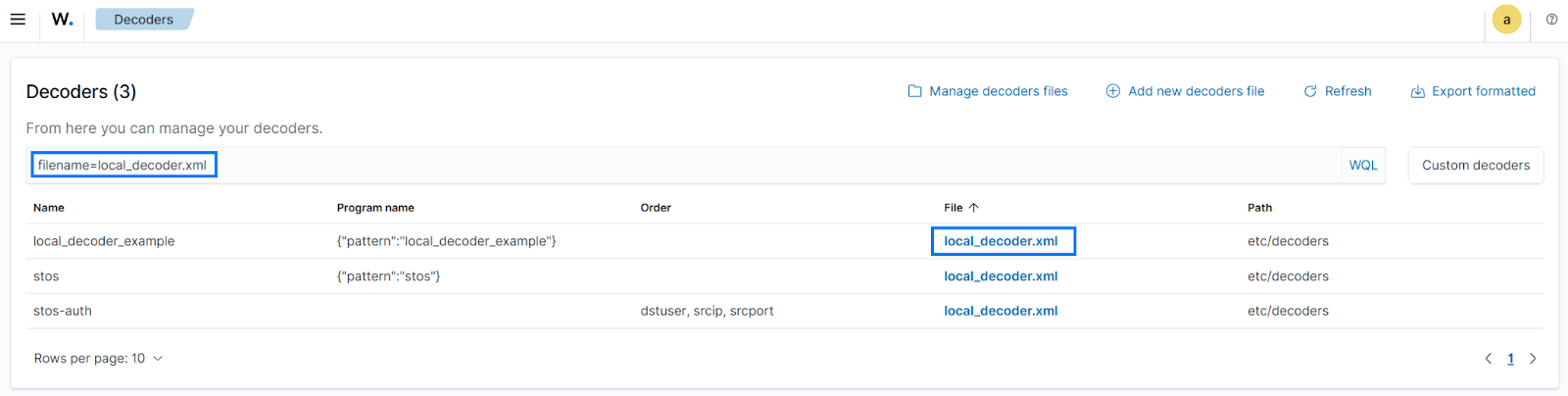Click the filename search input field
The height and width of the screenshot is (396, 1568).
(686, 166)
